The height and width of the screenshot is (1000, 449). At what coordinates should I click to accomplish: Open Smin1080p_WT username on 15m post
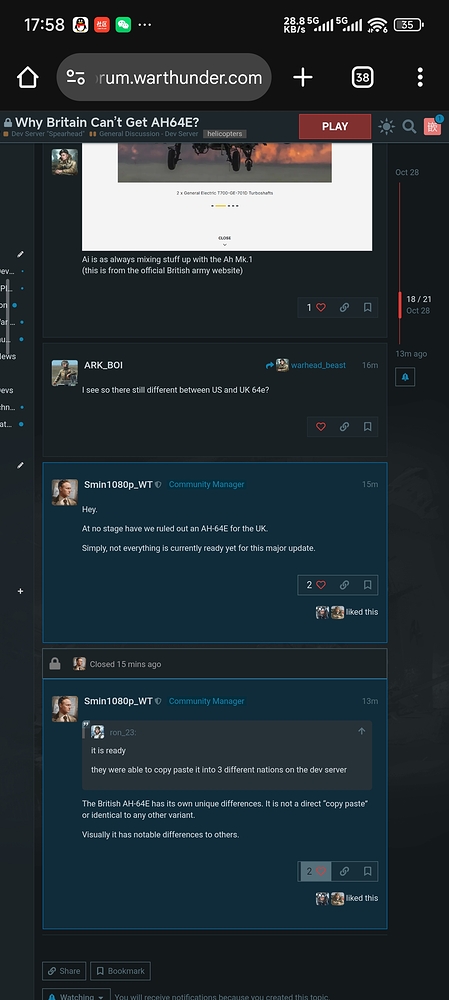[x=118, y=484]
